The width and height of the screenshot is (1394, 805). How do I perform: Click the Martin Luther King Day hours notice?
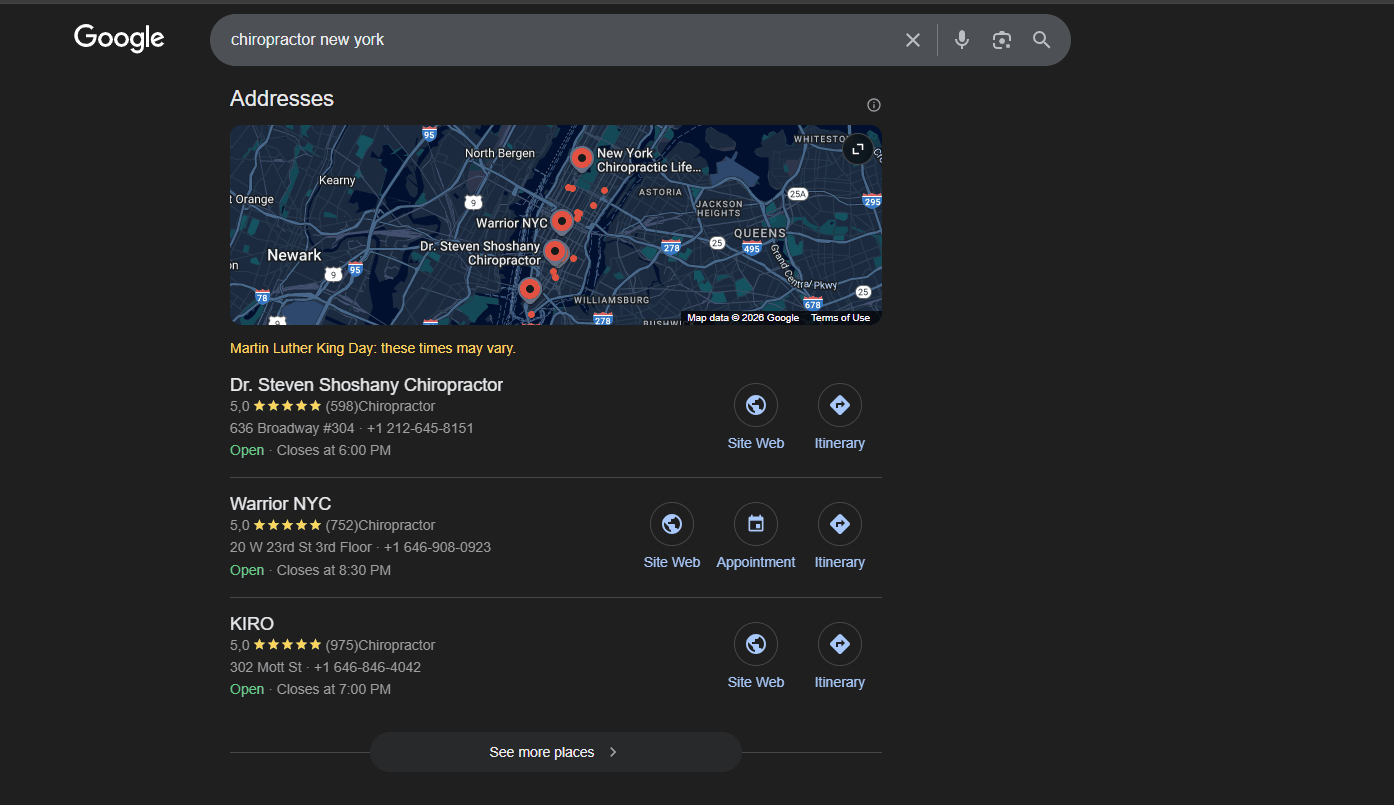[x=372, y=349]
